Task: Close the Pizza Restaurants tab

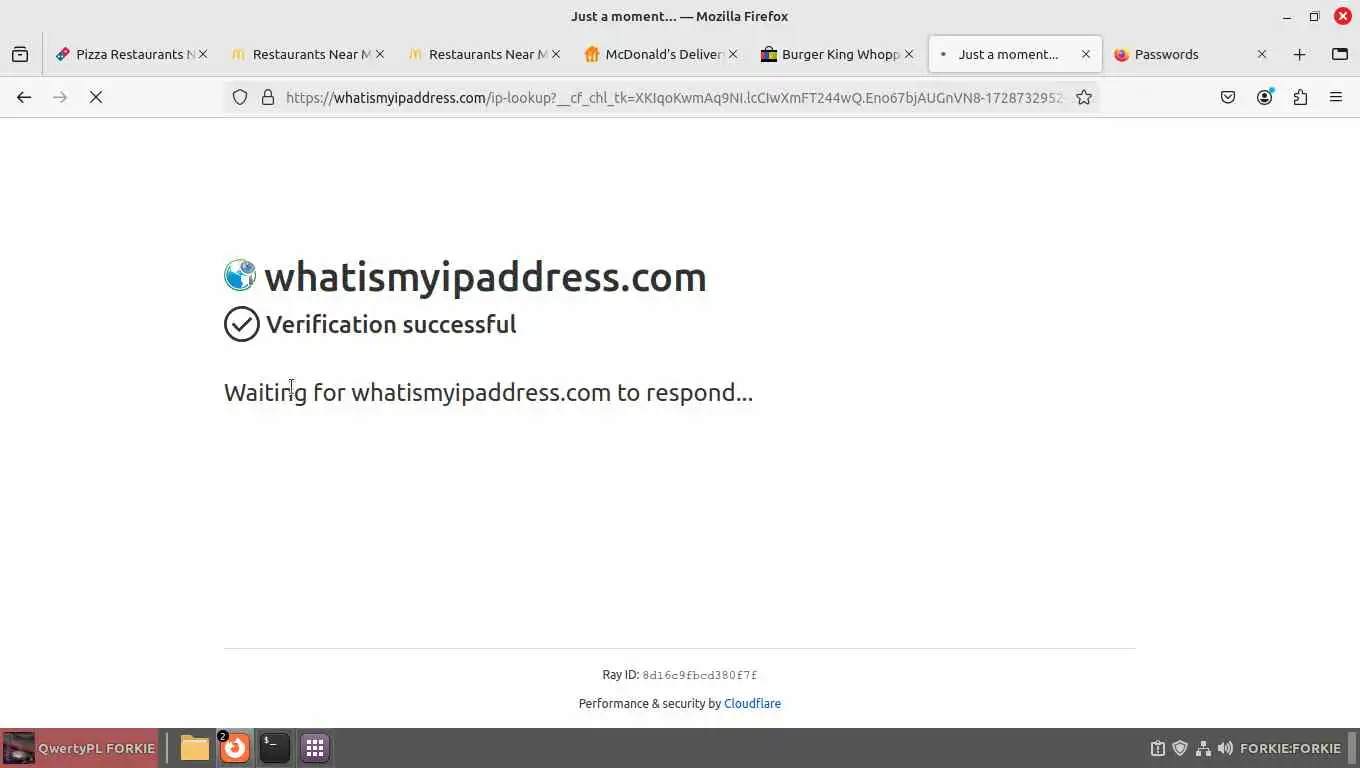Action: point(203,54)
